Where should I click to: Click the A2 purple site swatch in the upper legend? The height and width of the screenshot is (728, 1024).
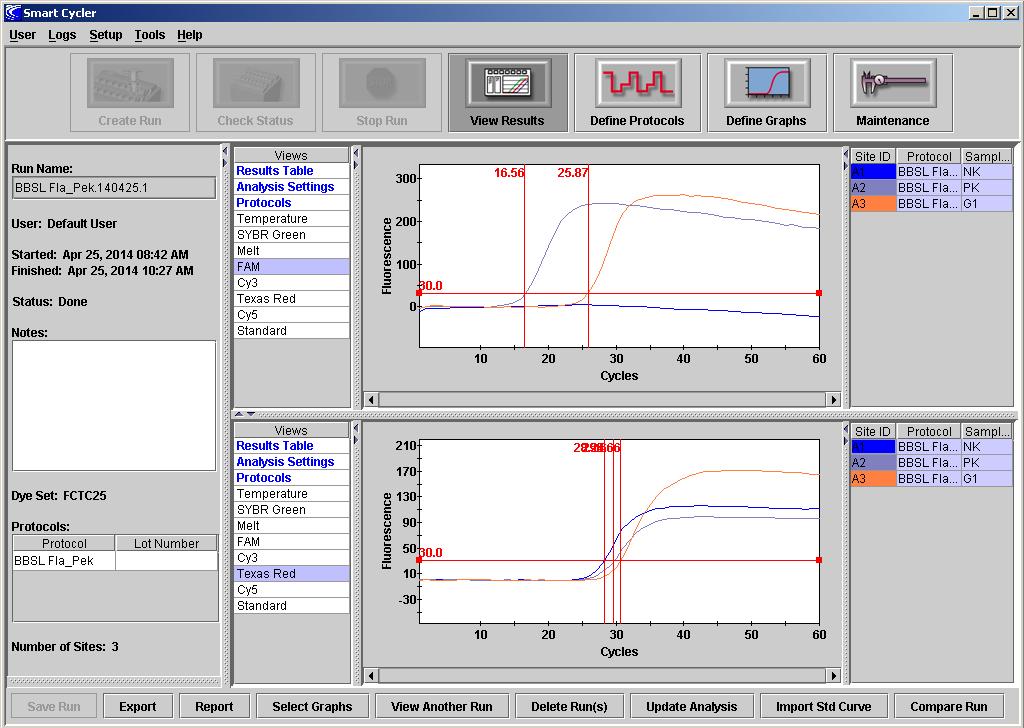tap(873, 188)
